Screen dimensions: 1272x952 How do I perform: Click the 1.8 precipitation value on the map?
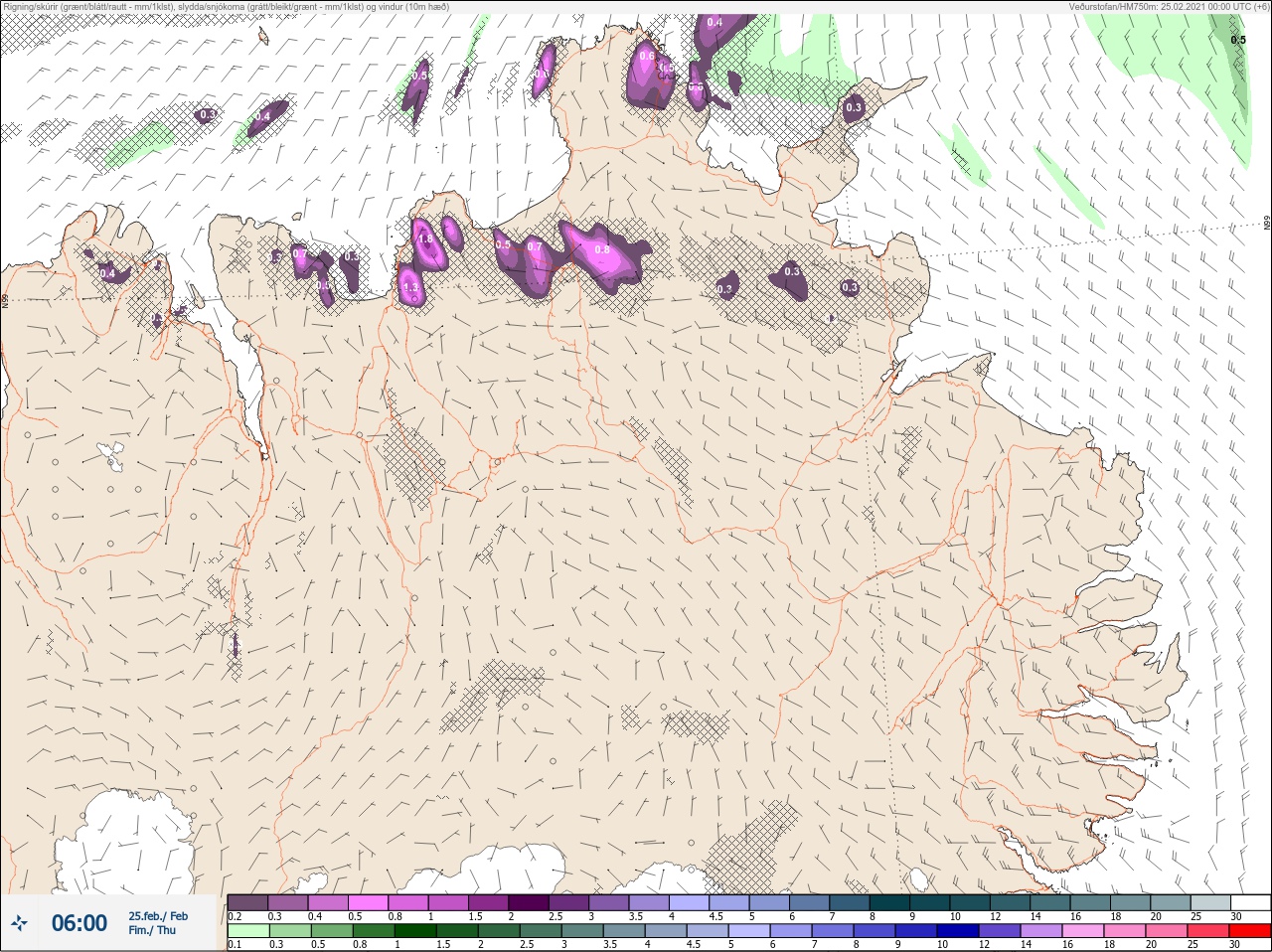(x=425, y=239)
